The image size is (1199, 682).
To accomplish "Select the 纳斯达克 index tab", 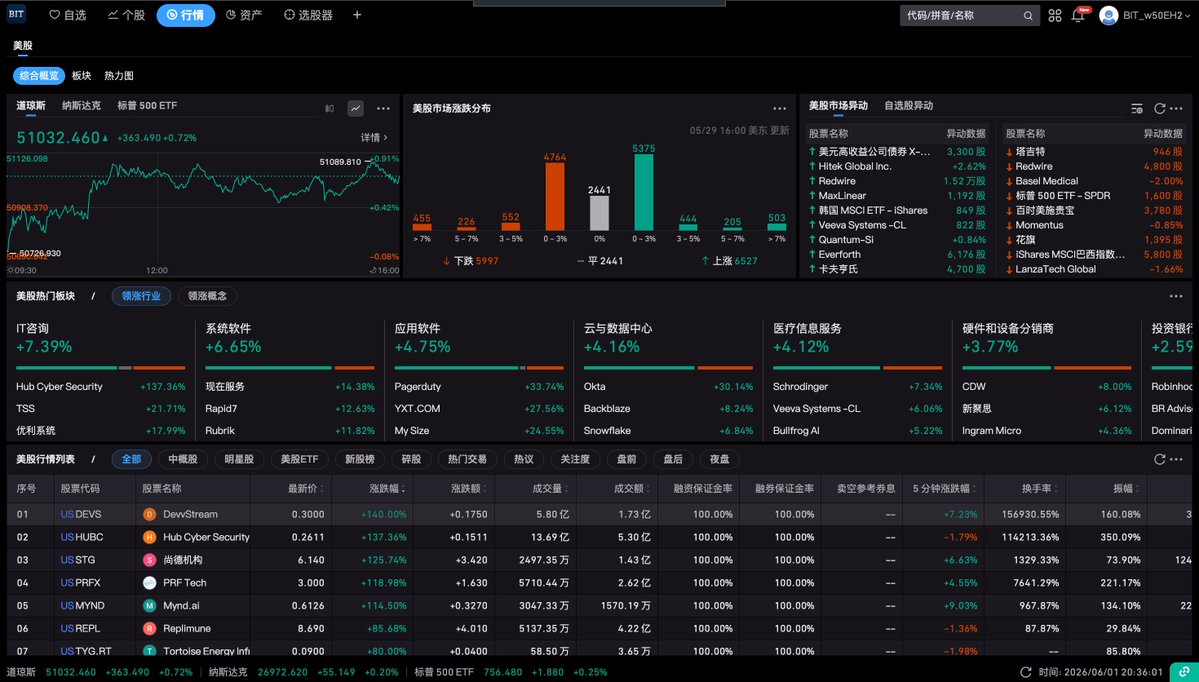I will [81, 106].
